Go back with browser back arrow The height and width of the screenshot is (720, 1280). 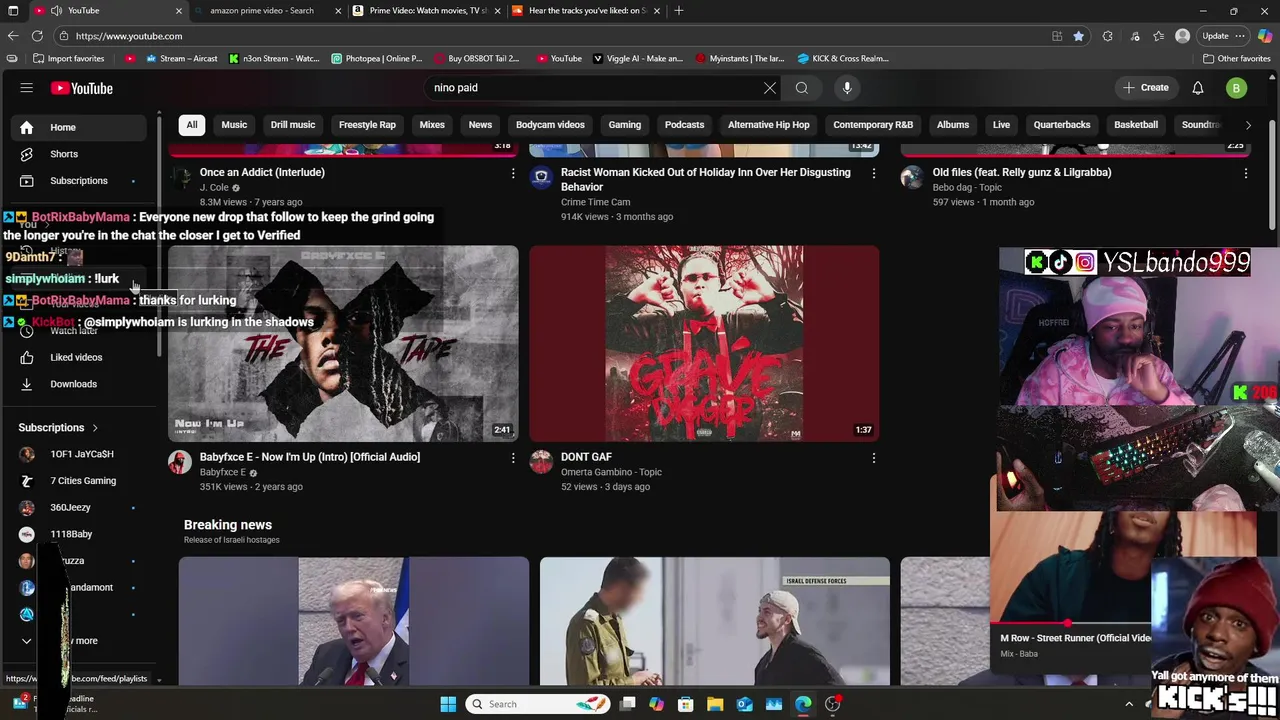click(x=12, y=36)
